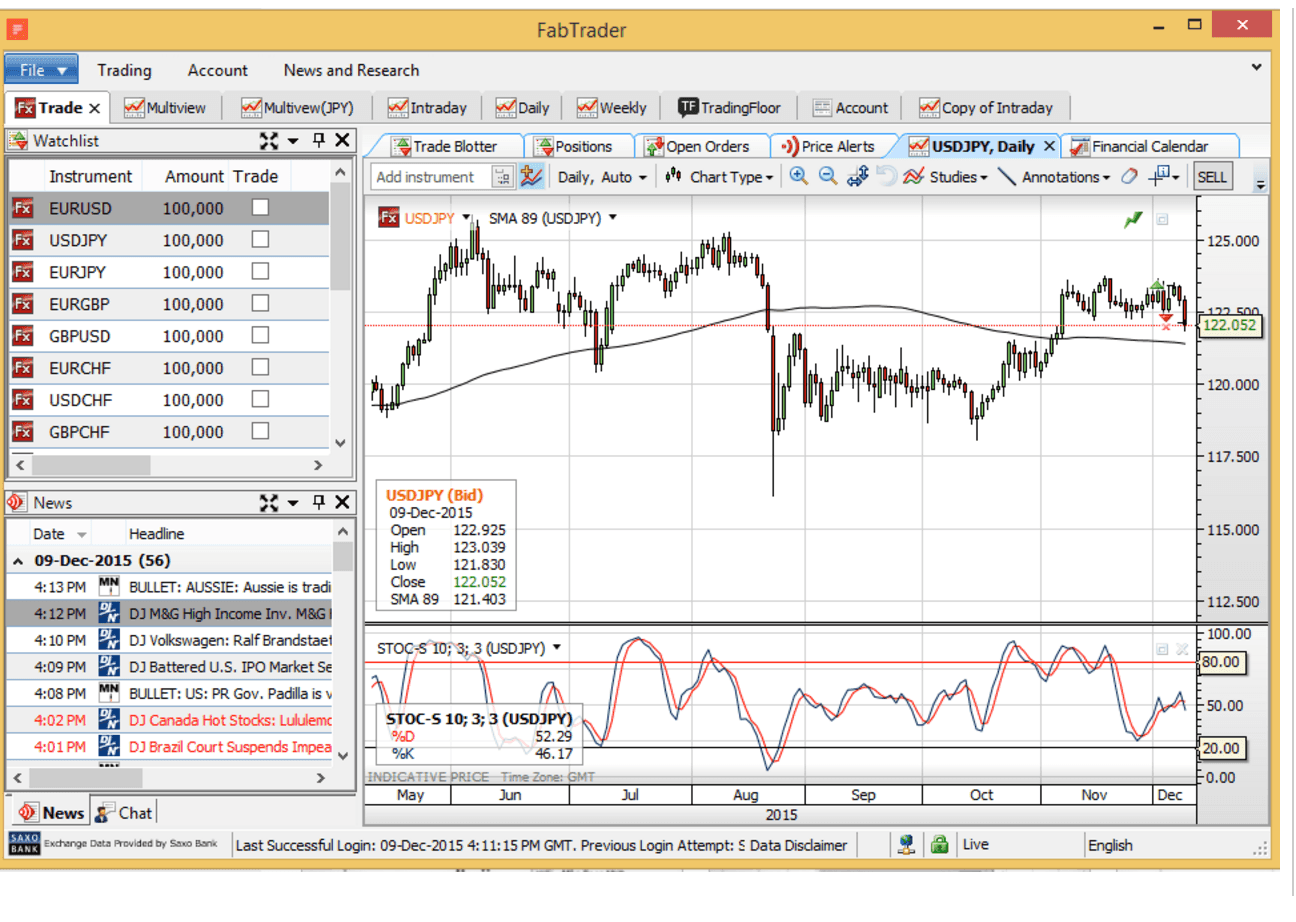Collapse the 09-Dec-2015 news group
This screenshot has height=922, width=1296.
18,561
